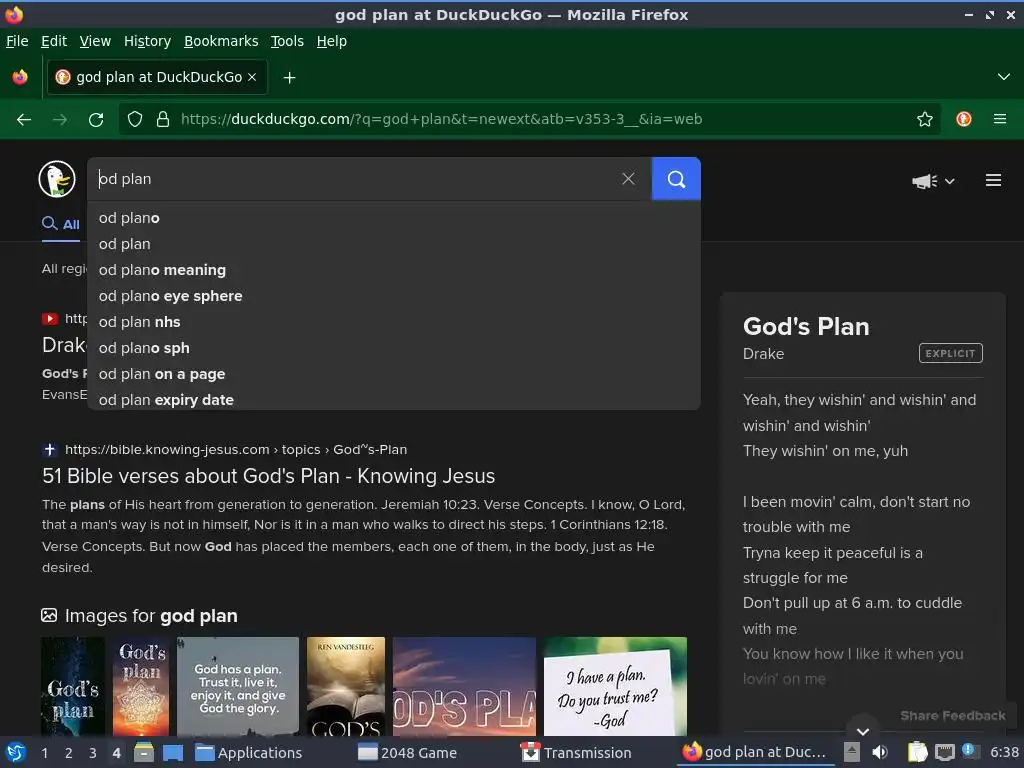Close the god plan DuckDuckGo tab
Viewport: 1024px width, 768px height.
(252, 77)
